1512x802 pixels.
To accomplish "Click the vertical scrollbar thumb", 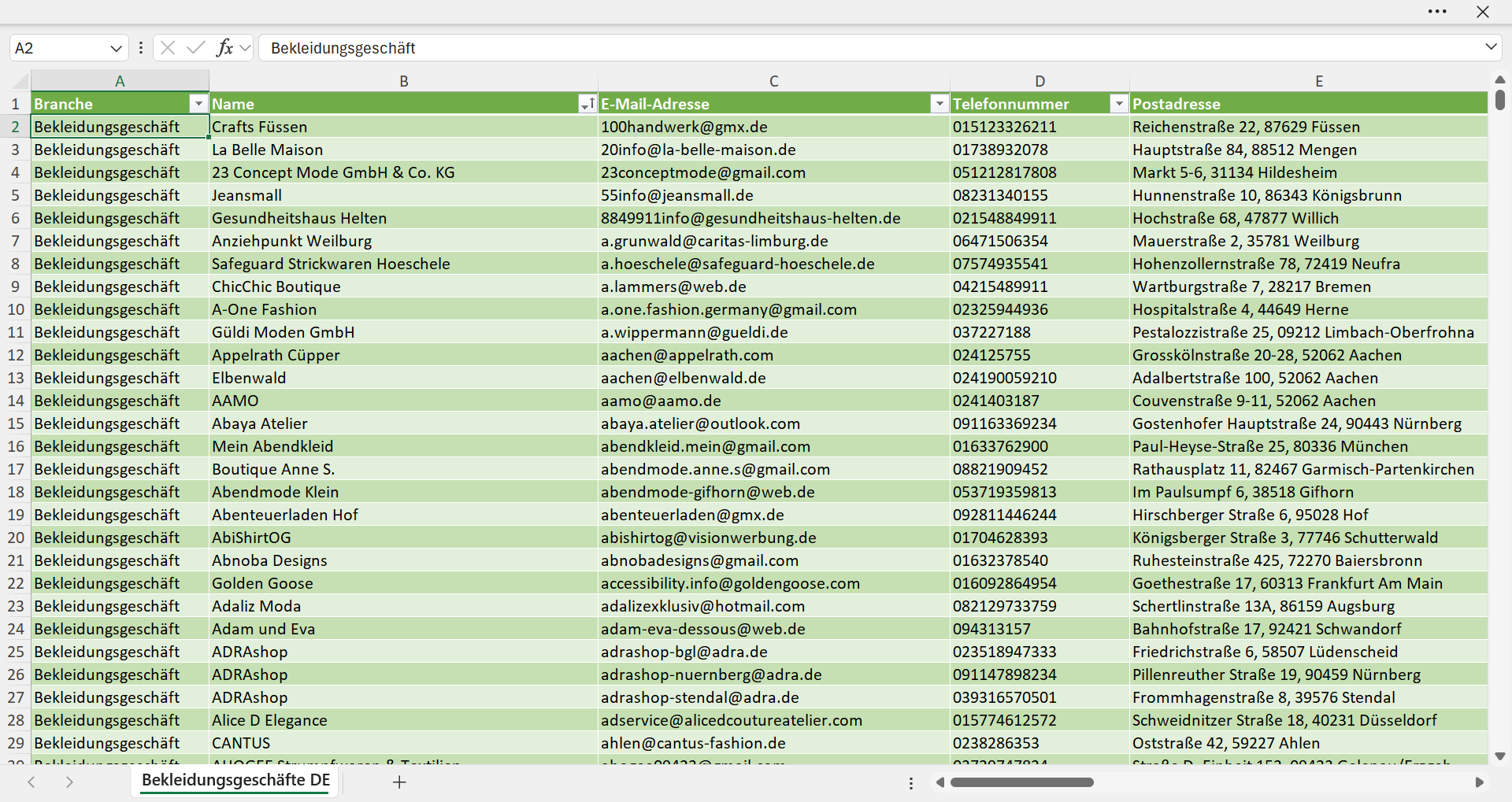I will 1500,100.
